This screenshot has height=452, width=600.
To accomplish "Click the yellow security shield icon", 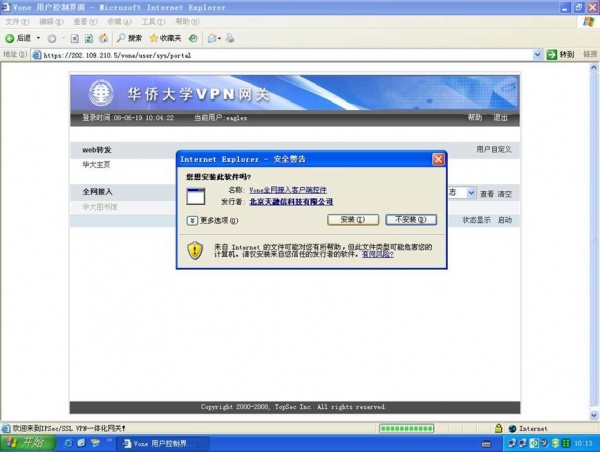I will coord(195,251).
